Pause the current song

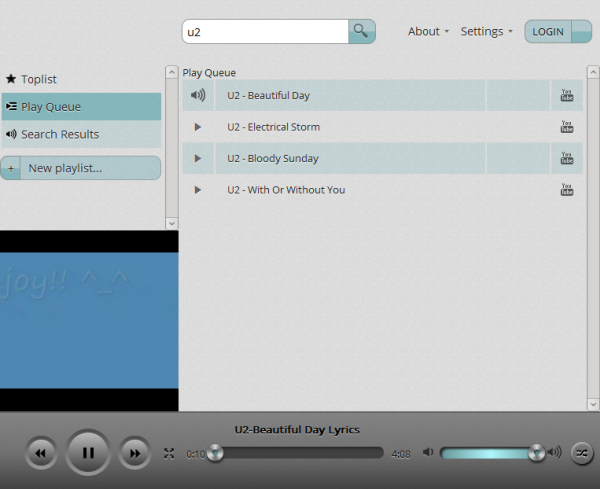[x=88, y=453]
